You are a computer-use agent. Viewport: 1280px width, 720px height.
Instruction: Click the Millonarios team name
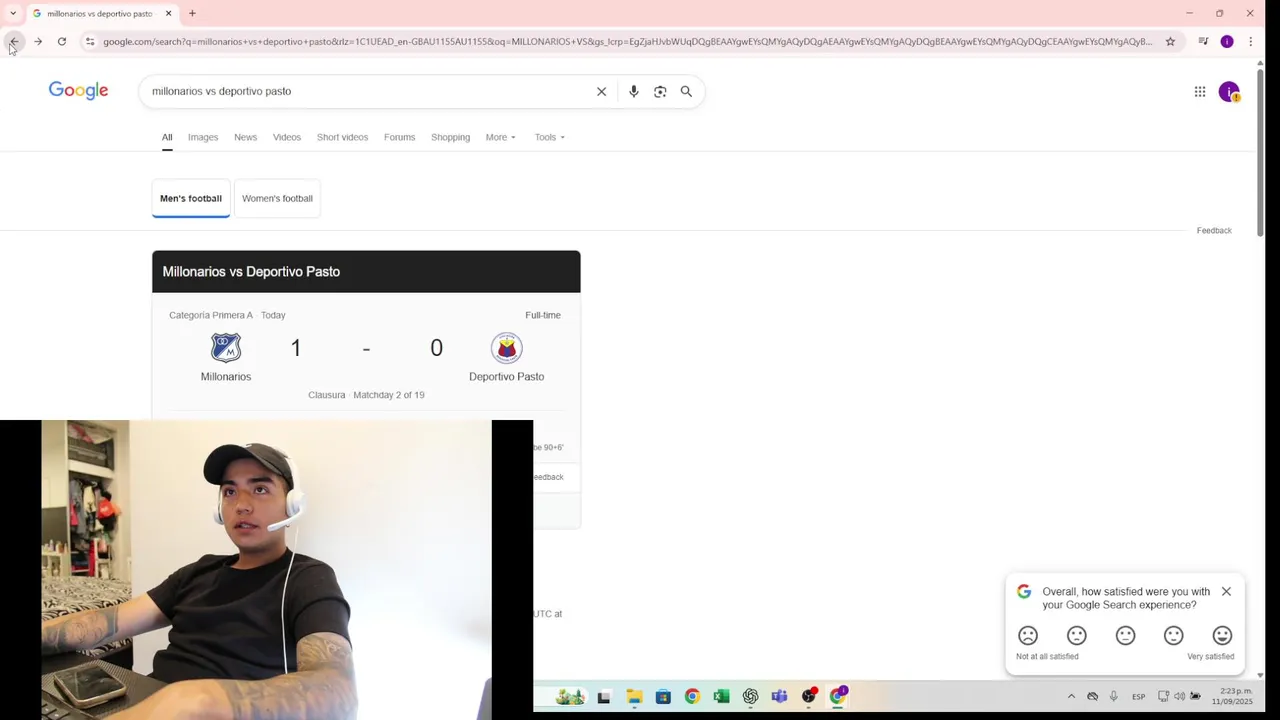(x=226, y=376)
